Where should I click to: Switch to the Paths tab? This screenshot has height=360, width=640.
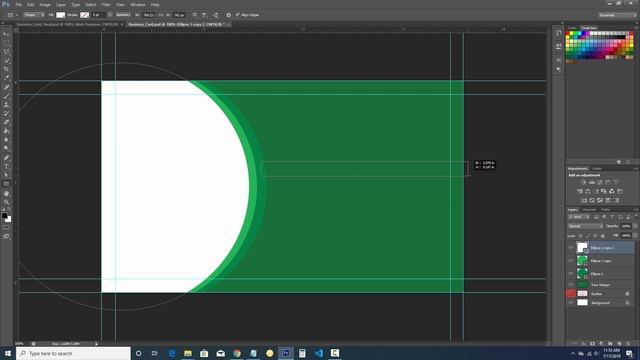(606, 210)
